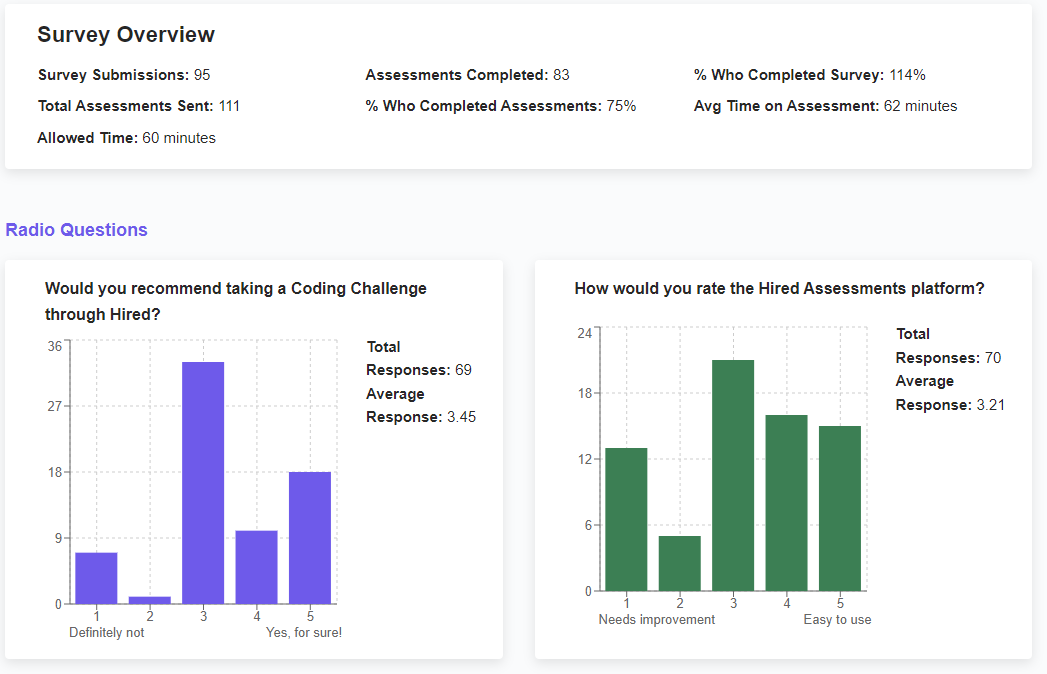This screenshot has width=1047, height=674.
Task: Click the Coding Challenge recommendation question title
Action: click(236, 301)
